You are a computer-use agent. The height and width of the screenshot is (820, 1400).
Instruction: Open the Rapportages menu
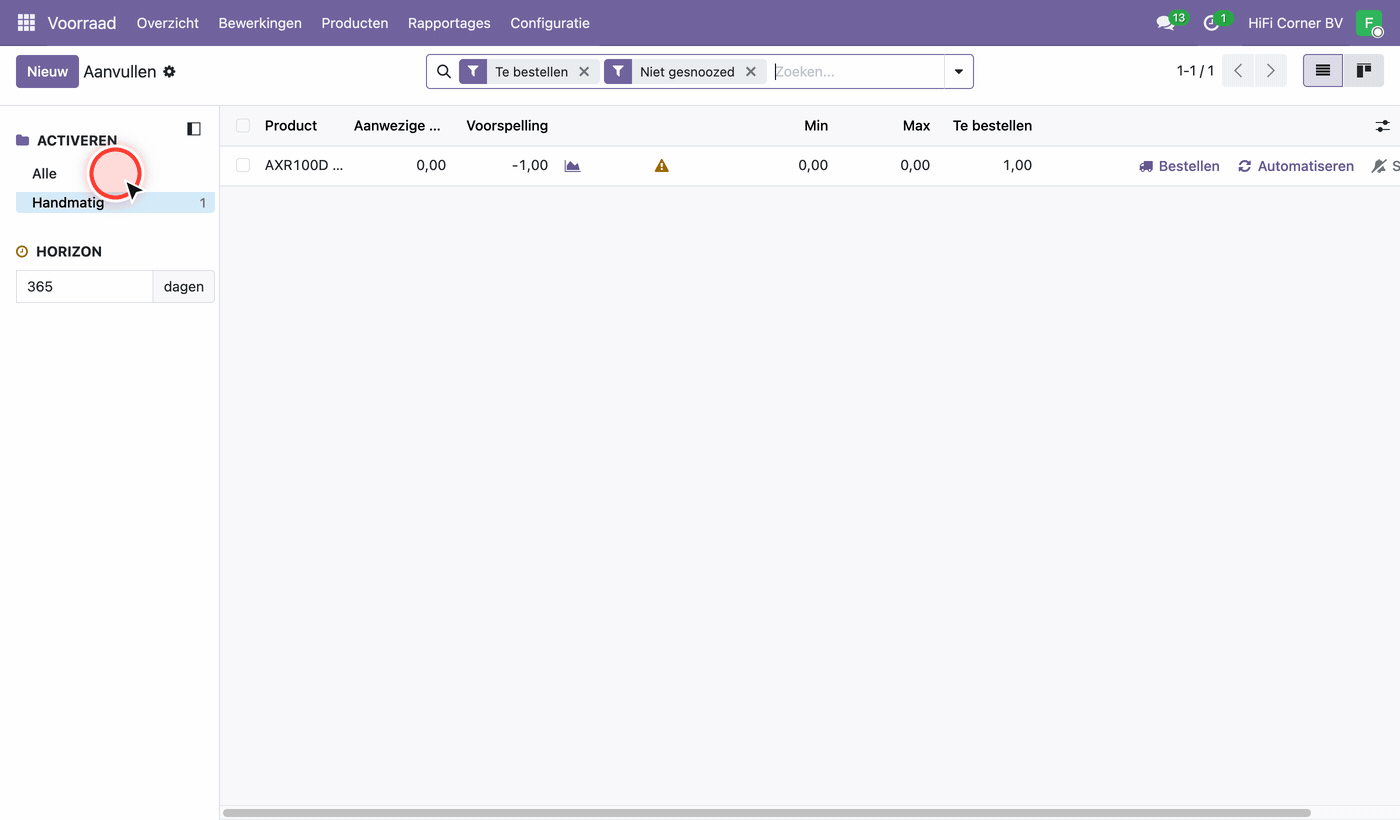(x=449, y=22)
